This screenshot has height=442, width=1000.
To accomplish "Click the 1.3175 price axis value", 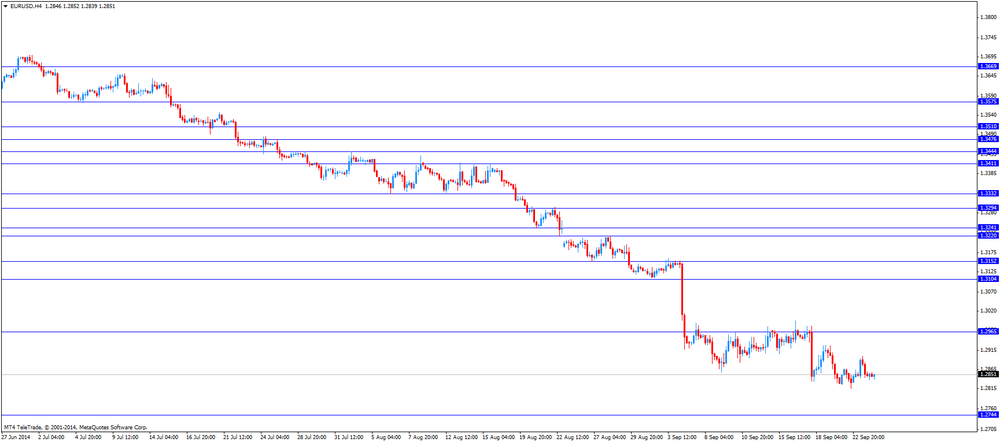I will click(989, 253).
